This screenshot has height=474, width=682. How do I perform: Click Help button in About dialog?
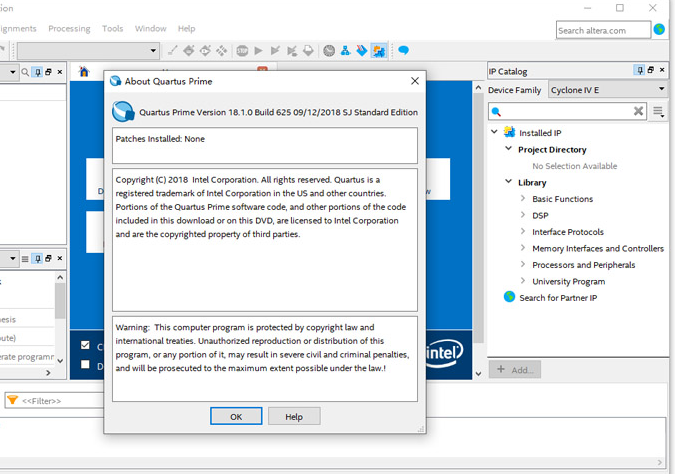294,416
